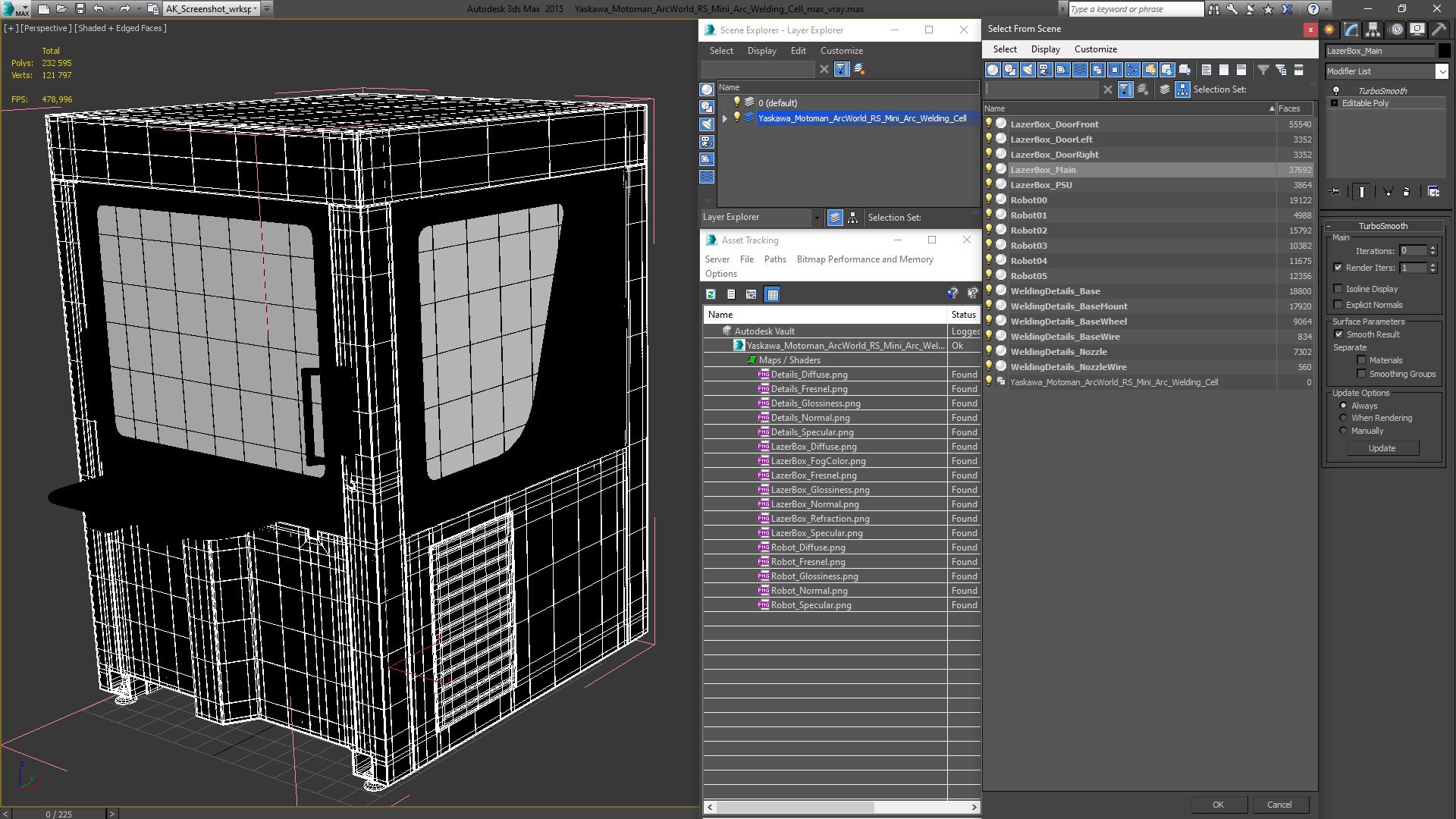1456x819 pixels.
Task: Open Modify tab in command panel
Action: pos(1351,30)
